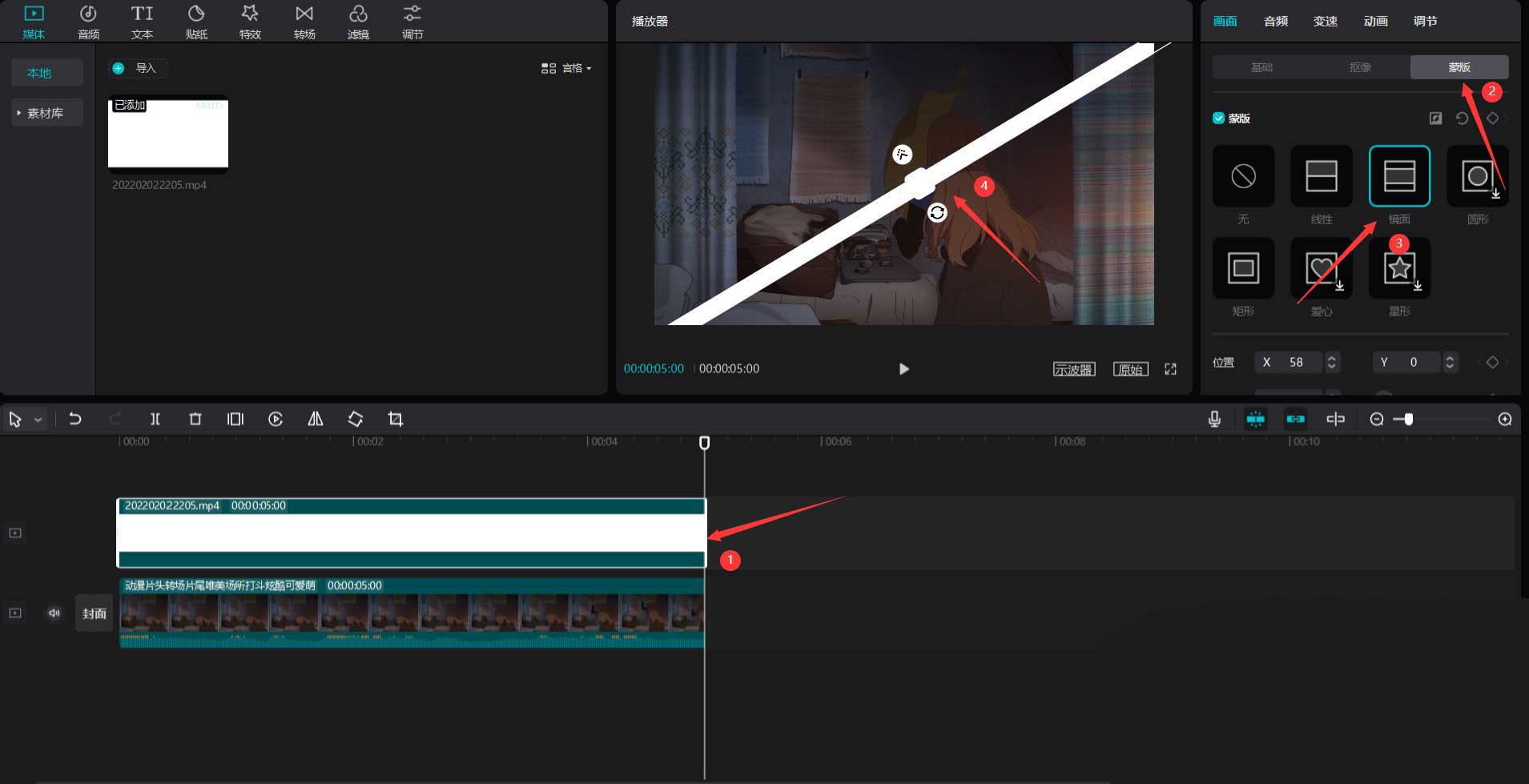Toggle the main track magnet snapping

pos(1255,419)
